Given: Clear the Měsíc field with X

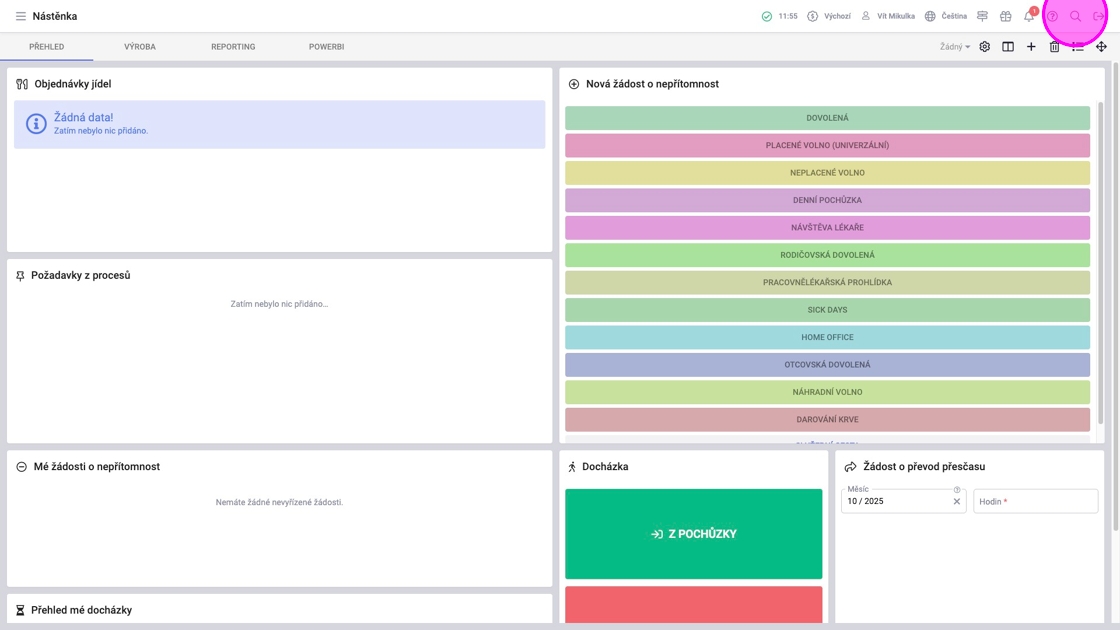Looking at the screenshot, I should click(956, 501).
